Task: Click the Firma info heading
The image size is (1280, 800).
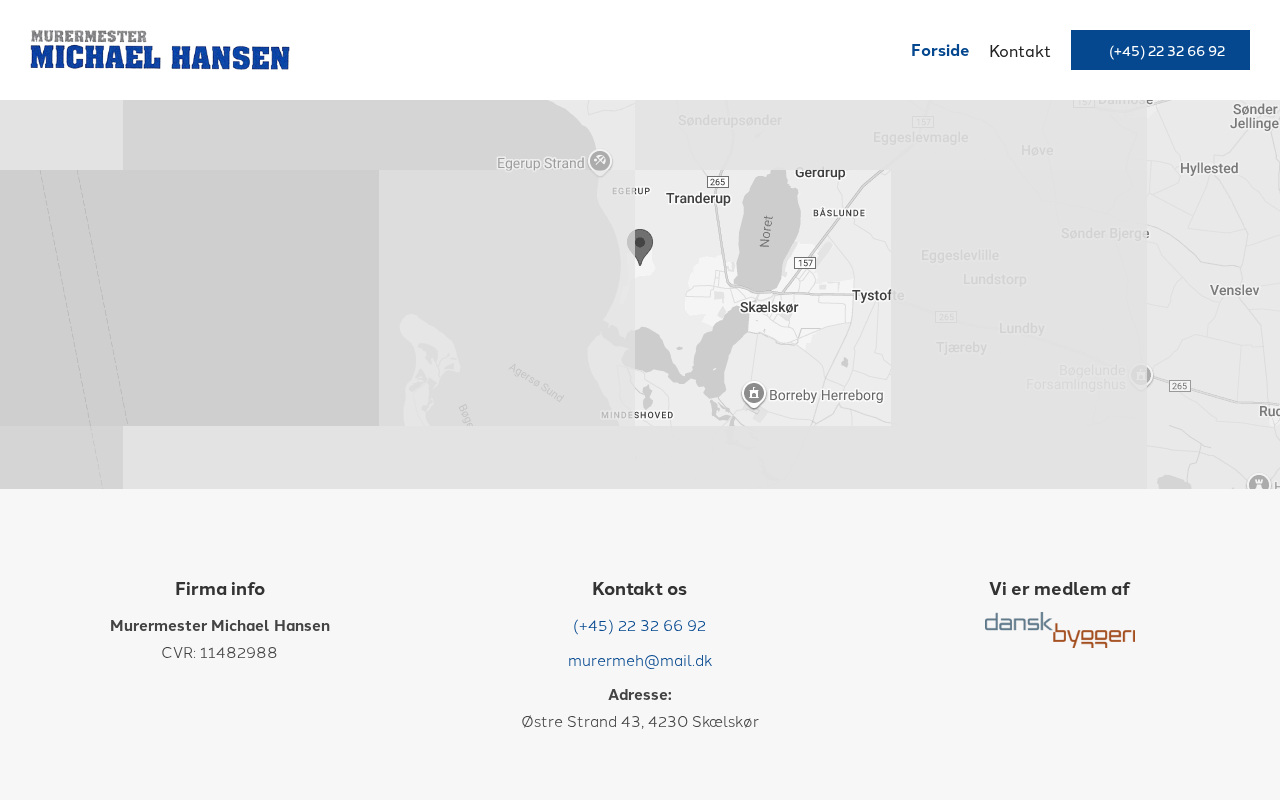Action: coord(220,589)
